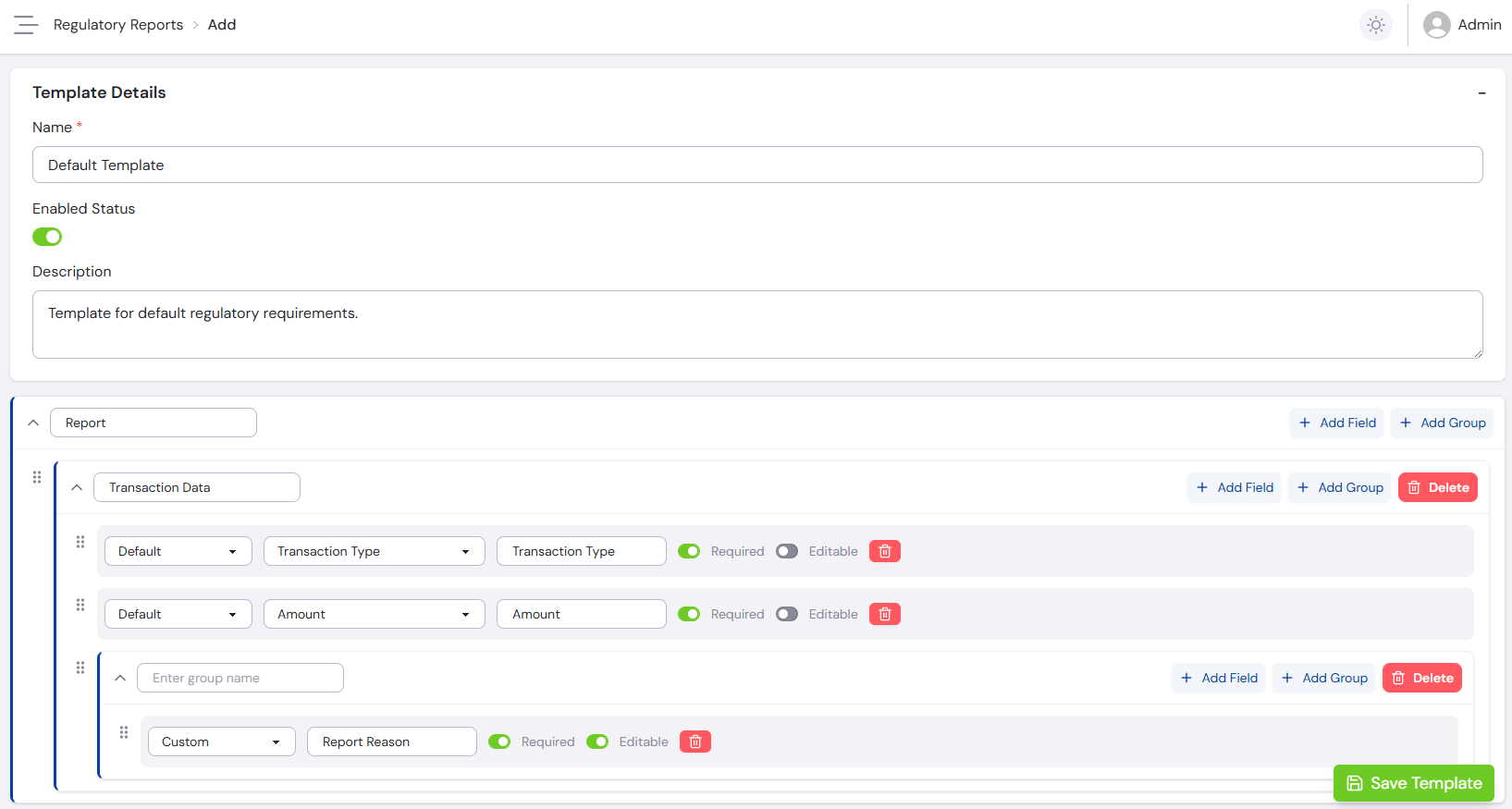Grab the Transaction Data group drag handle
The height and width of the screenshot is (809, 1512).
[x=37, y=477]
